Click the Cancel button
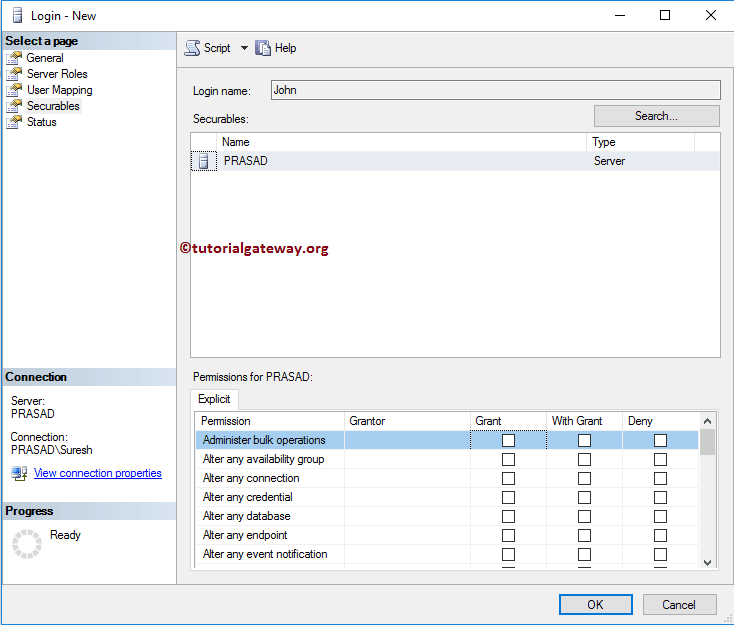Viewport: 734px width, 625px height. tap(679, 604)
